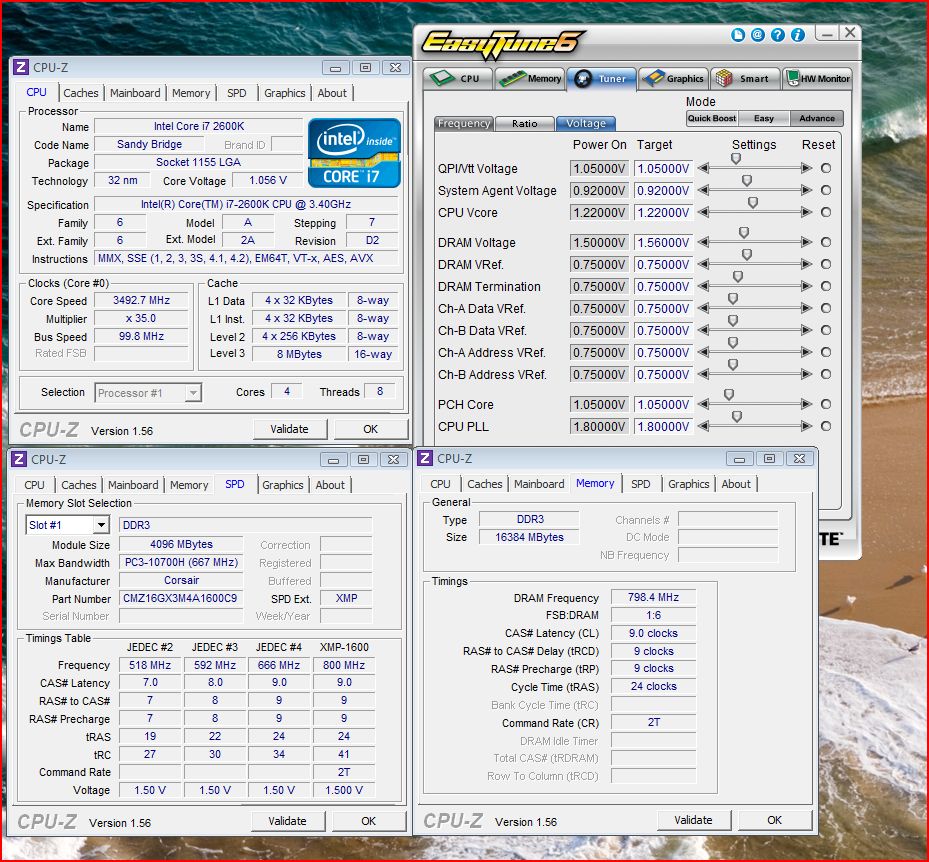Select the CPU PLL reset radio button

(826, 426)
